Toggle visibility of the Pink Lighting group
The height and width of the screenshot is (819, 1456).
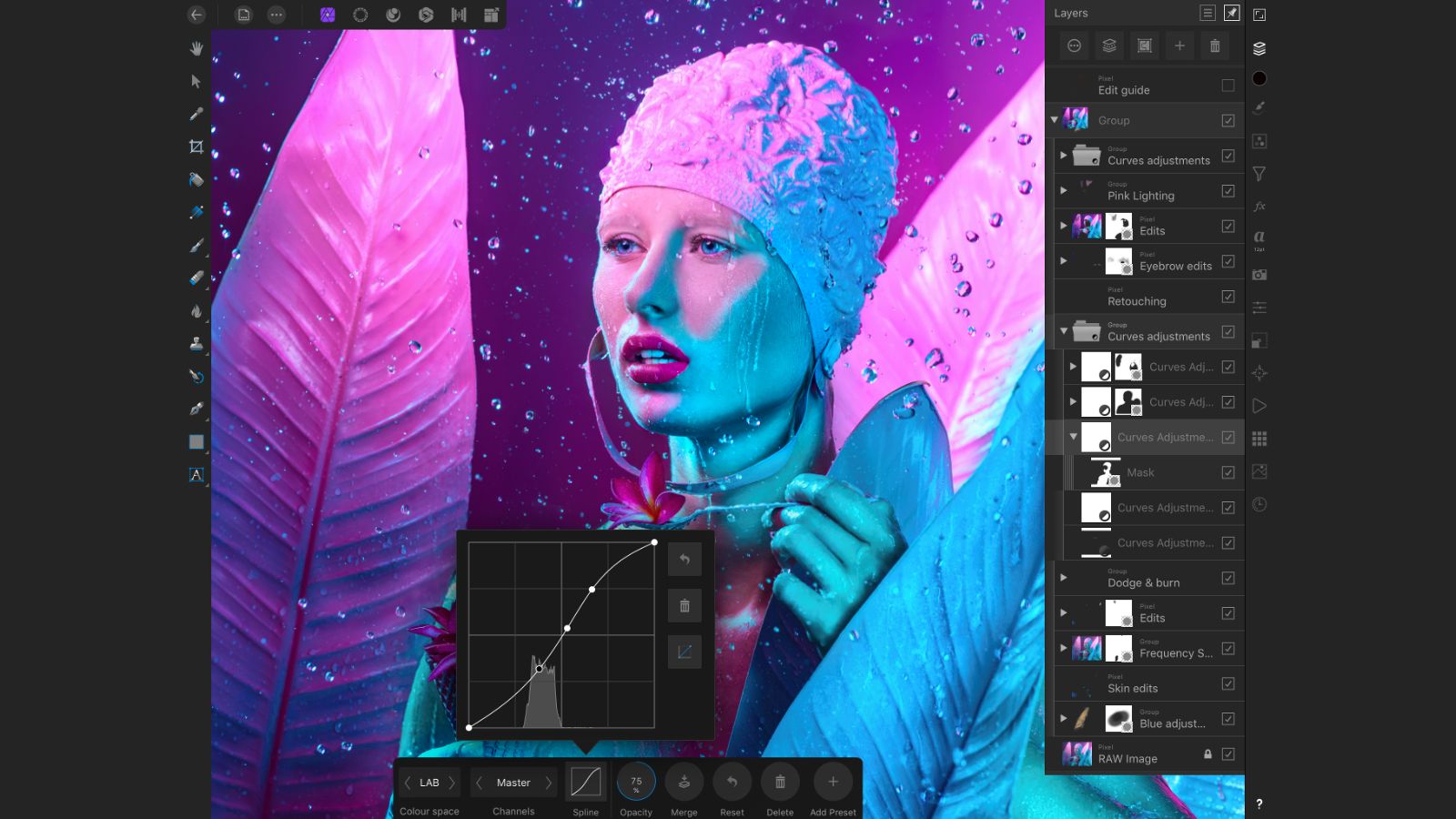click(x=1228, y=190)
